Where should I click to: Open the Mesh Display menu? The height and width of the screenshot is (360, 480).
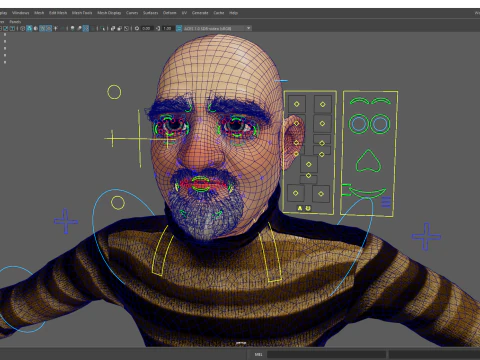pos(109,13)
